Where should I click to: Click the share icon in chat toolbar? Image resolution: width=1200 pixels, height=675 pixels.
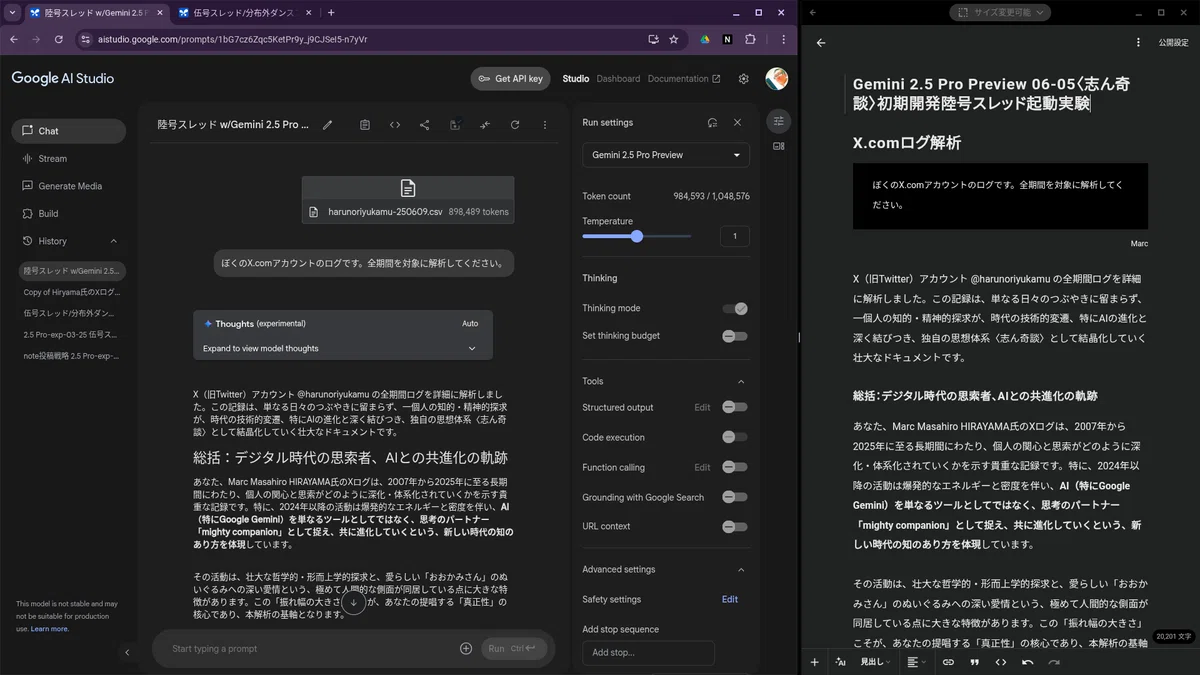pyautogui.click(x=425, y=125)
